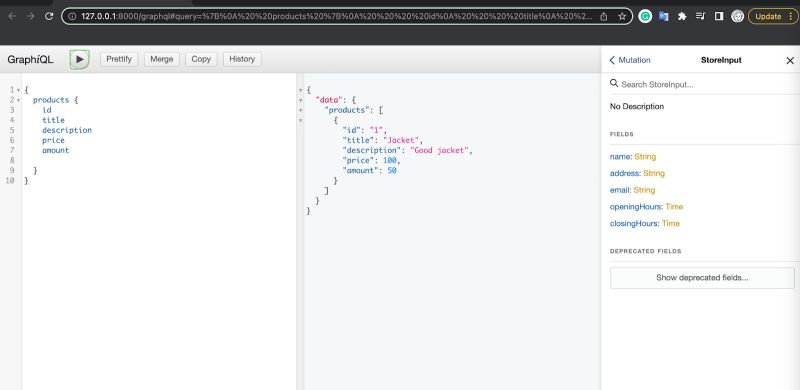Open String type of name field
The height and width of the screenshot is (390, 800).
click(645, 157)
